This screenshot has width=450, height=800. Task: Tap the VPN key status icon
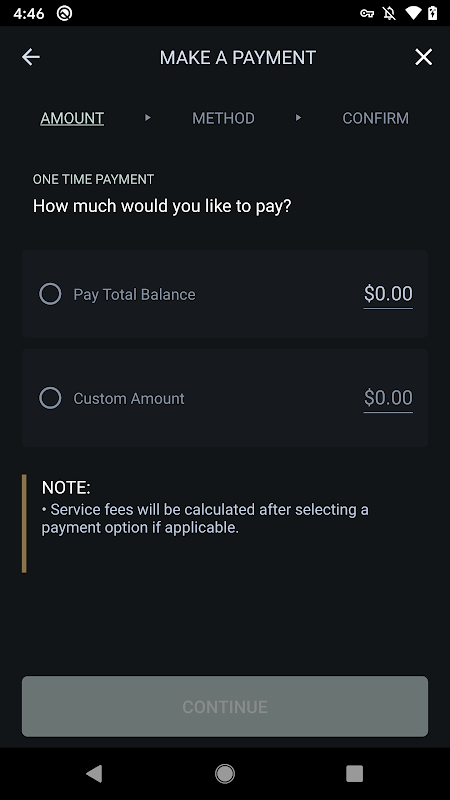pyautogui.click(x=367, y=13)
